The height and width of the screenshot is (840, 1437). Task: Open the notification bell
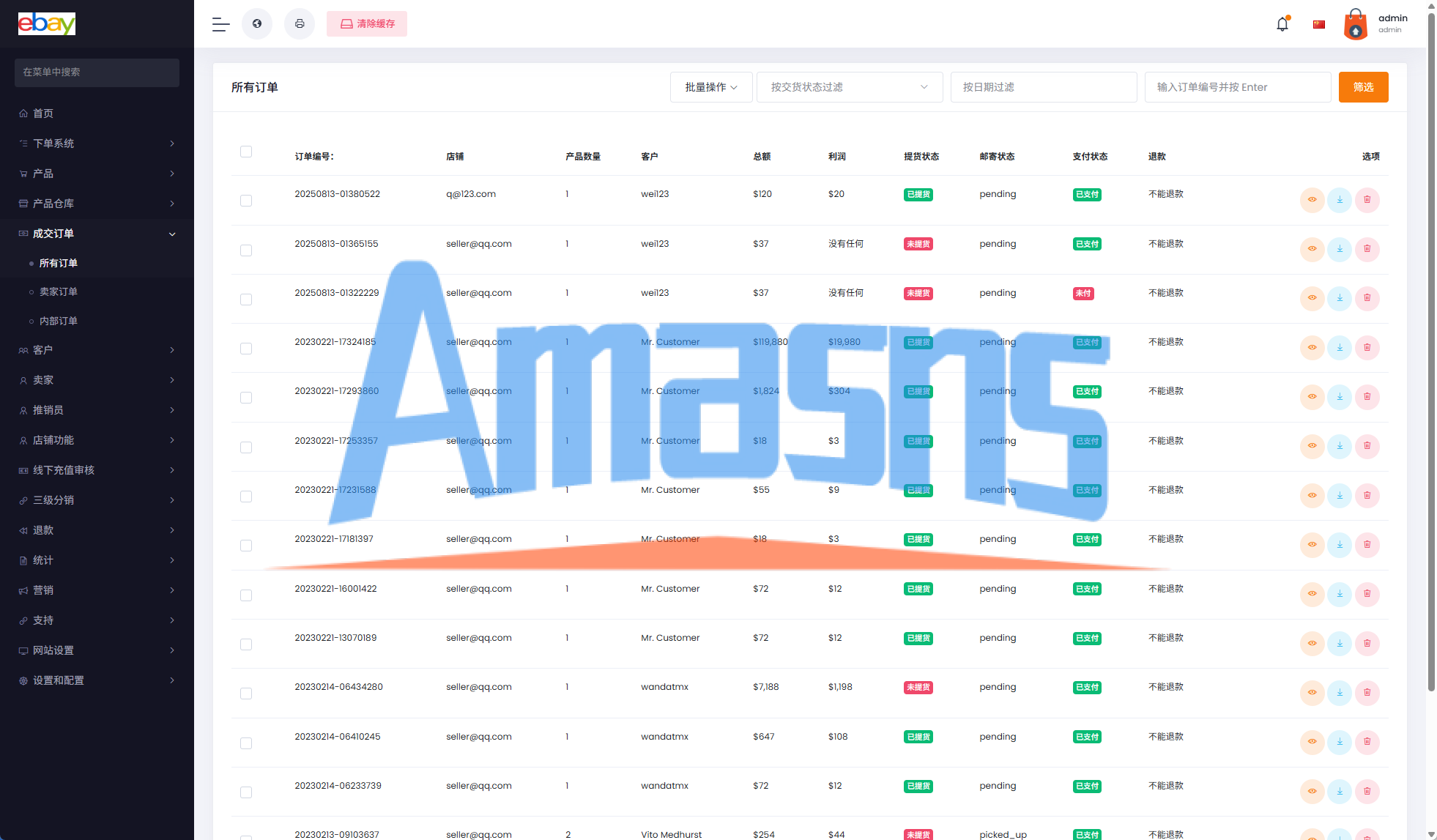click(1282, 24)
